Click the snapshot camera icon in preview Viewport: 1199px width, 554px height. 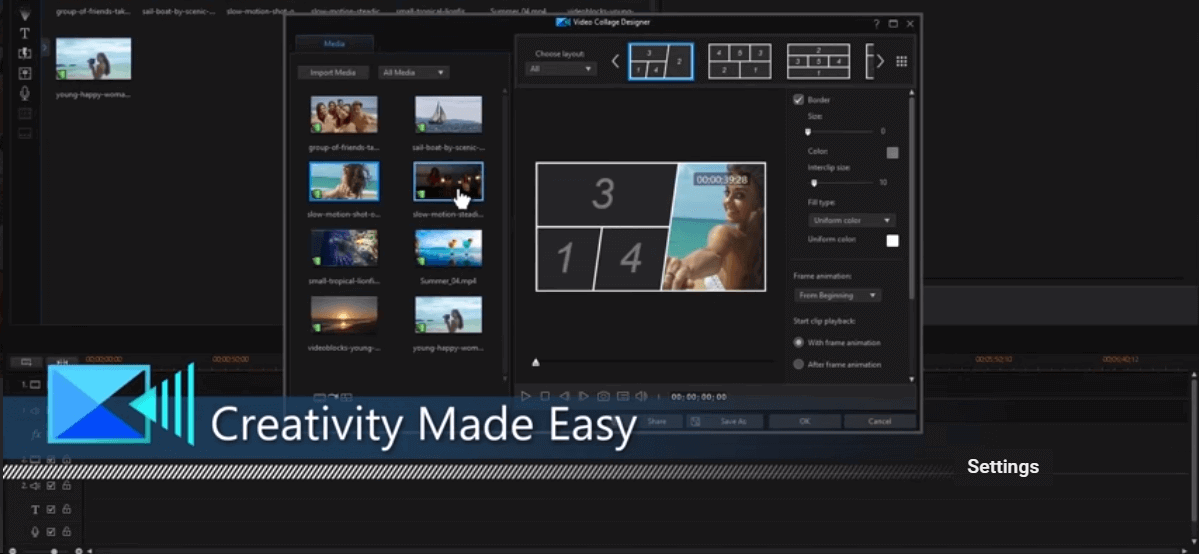point(603,396)
